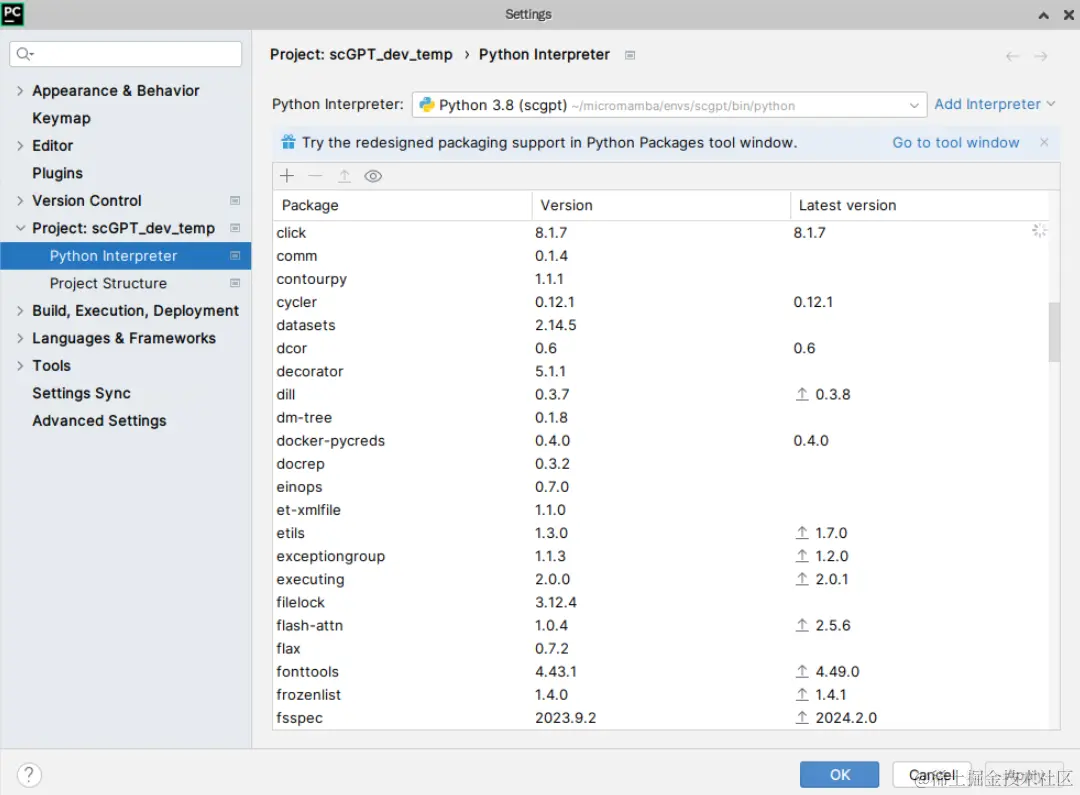Screen dimensions: 1080x795
Task: Select the contourpy package row
Action: pos(661,279)
